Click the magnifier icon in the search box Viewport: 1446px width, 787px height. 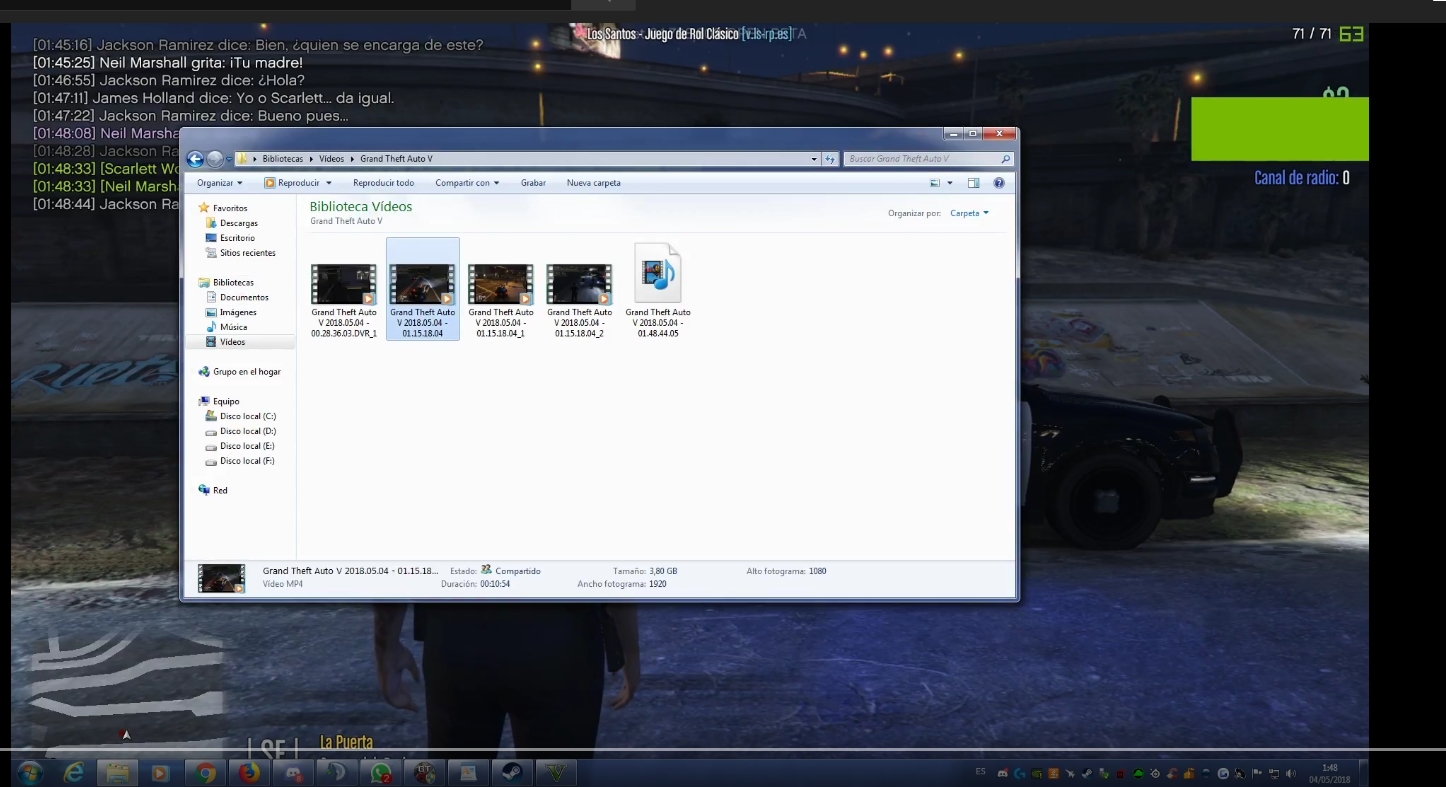coord(1005,159)
